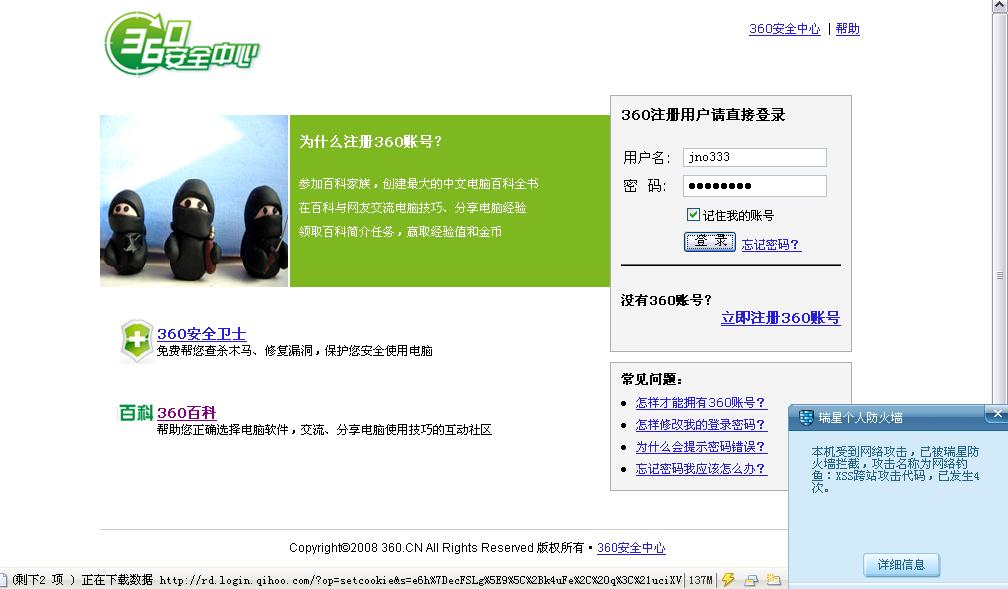The image size is (1008, 589).
Task: Click the 没有360账号? text
Action: 666,300
